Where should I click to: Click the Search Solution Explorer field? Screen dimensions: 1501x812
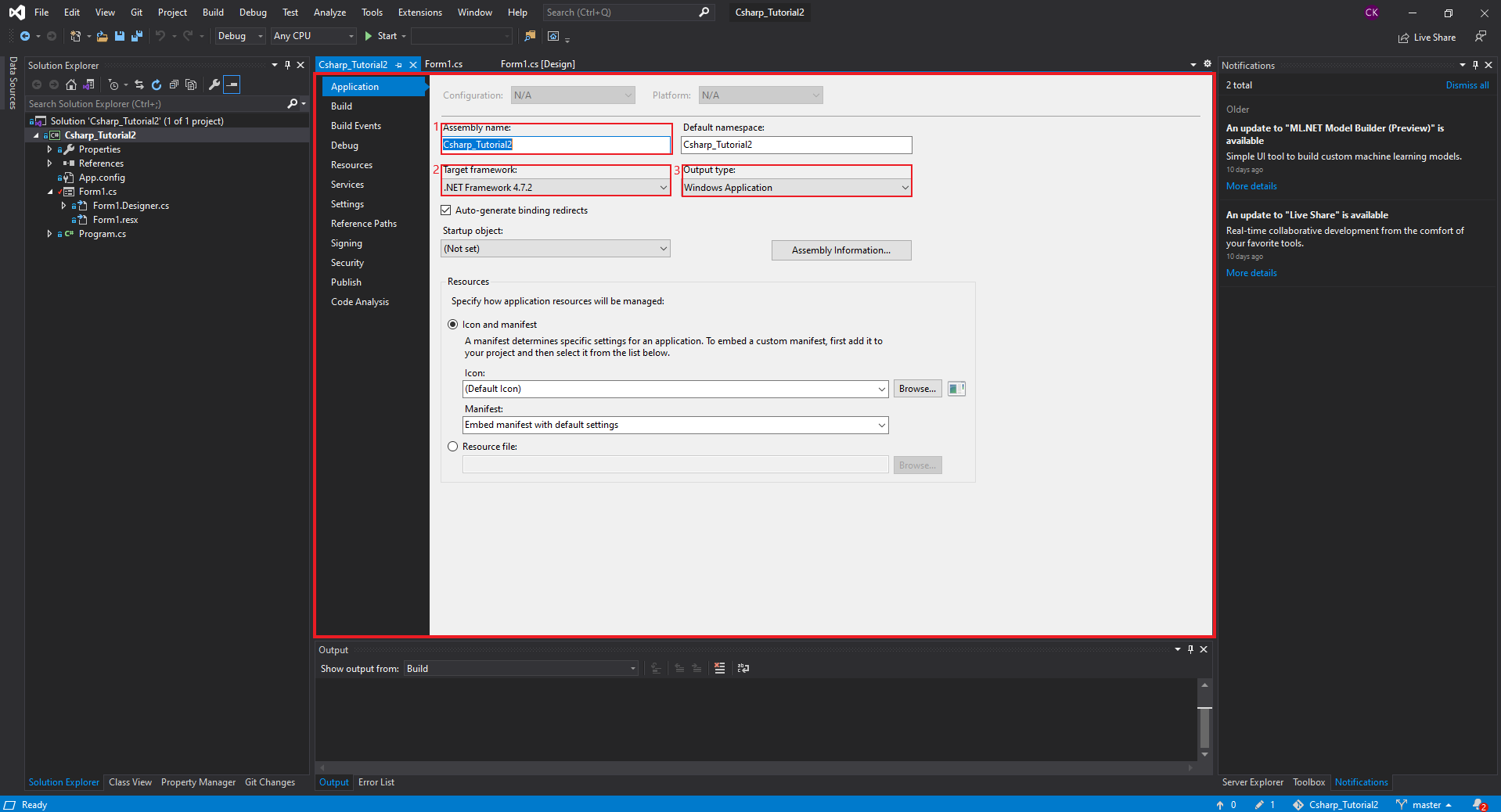point(157,104)
